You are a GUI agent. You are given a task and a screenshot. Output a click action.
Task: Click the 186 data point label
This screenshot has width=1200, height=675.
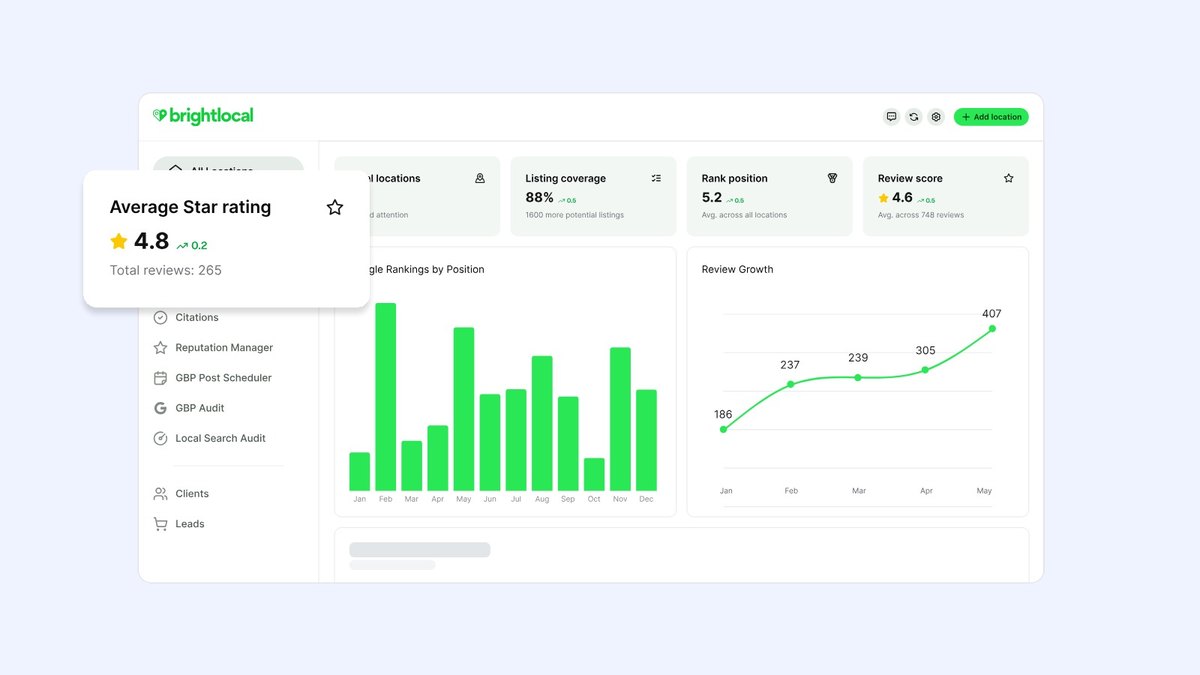pos(723,414)
